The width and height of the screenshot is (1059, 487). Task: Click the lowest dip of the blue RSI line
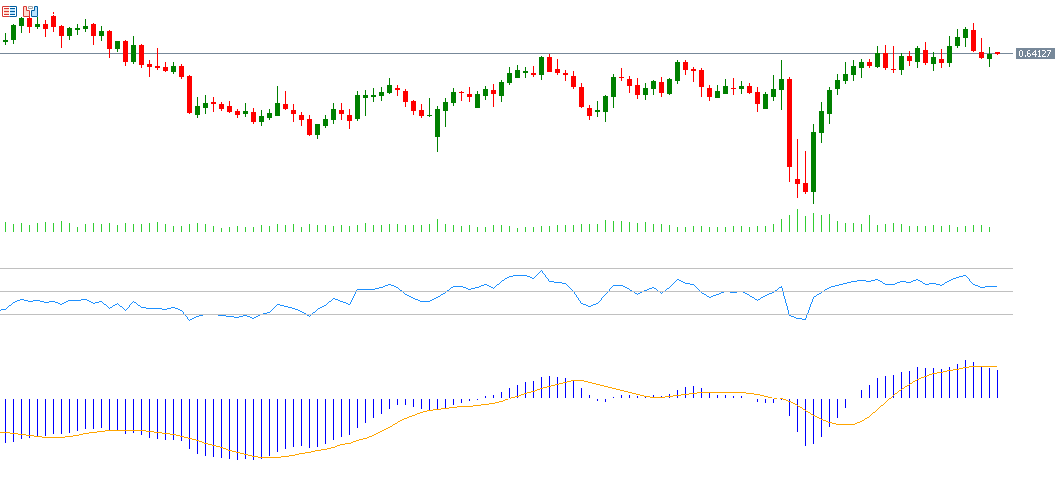(x=802, y=320)
